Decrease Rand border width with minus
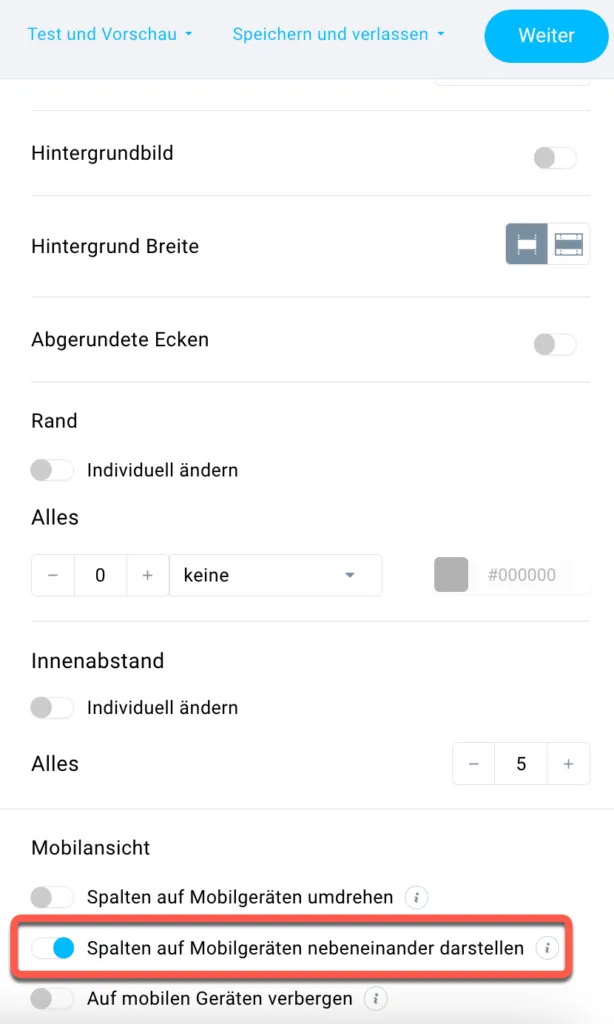 pyautogui.click(x=53, y=575)
